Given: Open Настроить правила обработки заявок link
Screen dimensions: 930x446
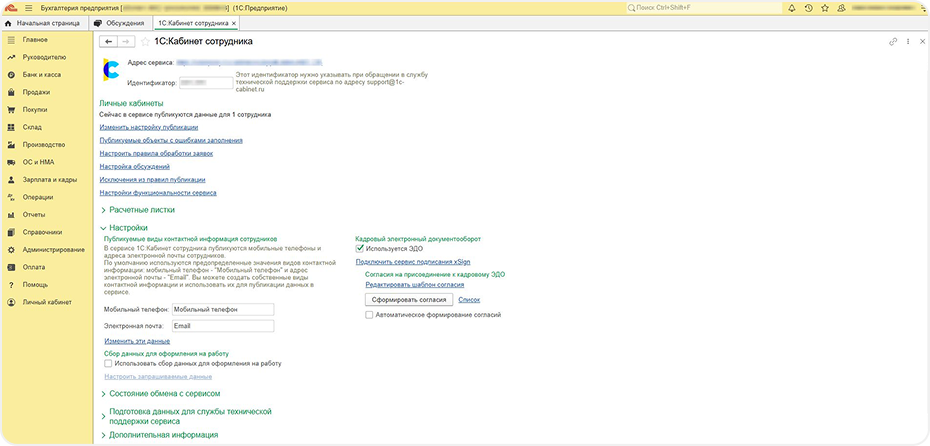Looking at the screenshot, I should pyautogui.click(x=157, y=154).
